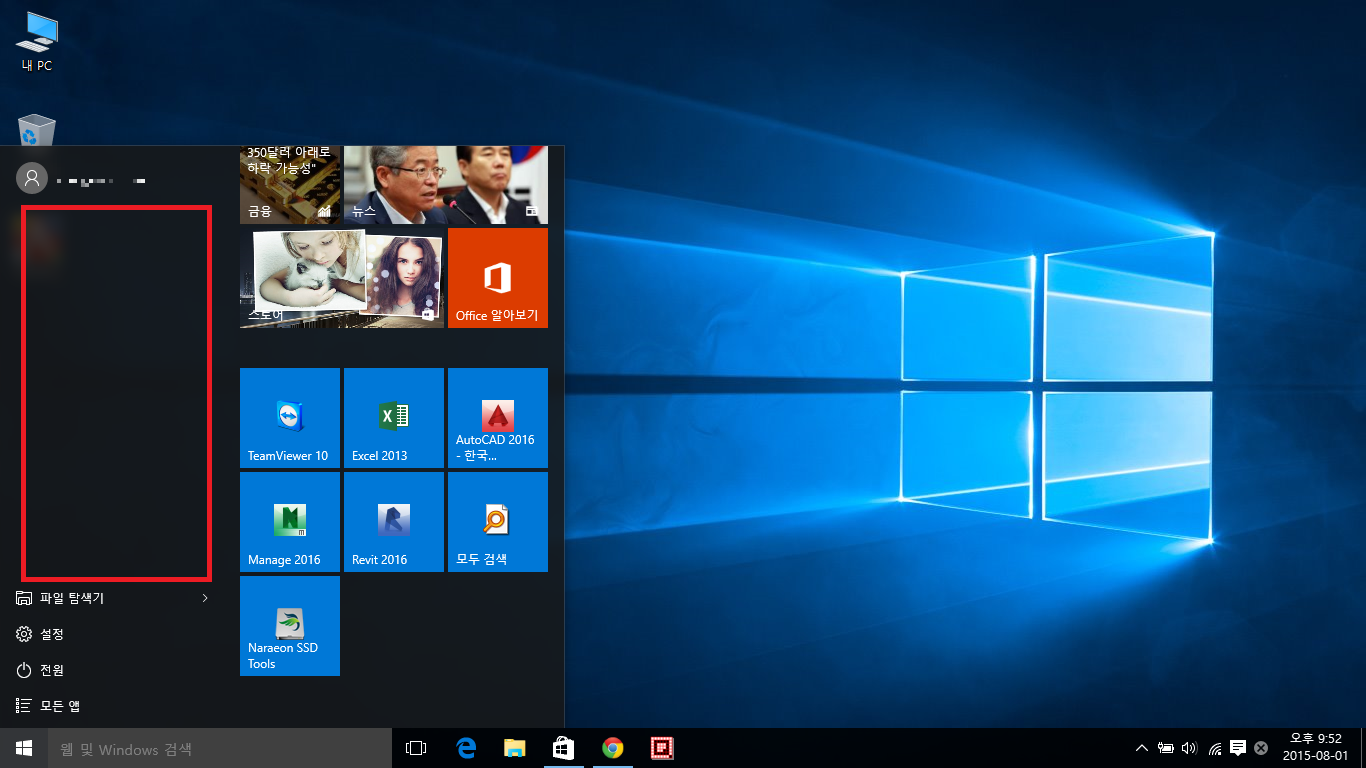The image size is (1366, 768).
Task: Launch Google Chrome from taskbar
Action: [x=612, y=748]
